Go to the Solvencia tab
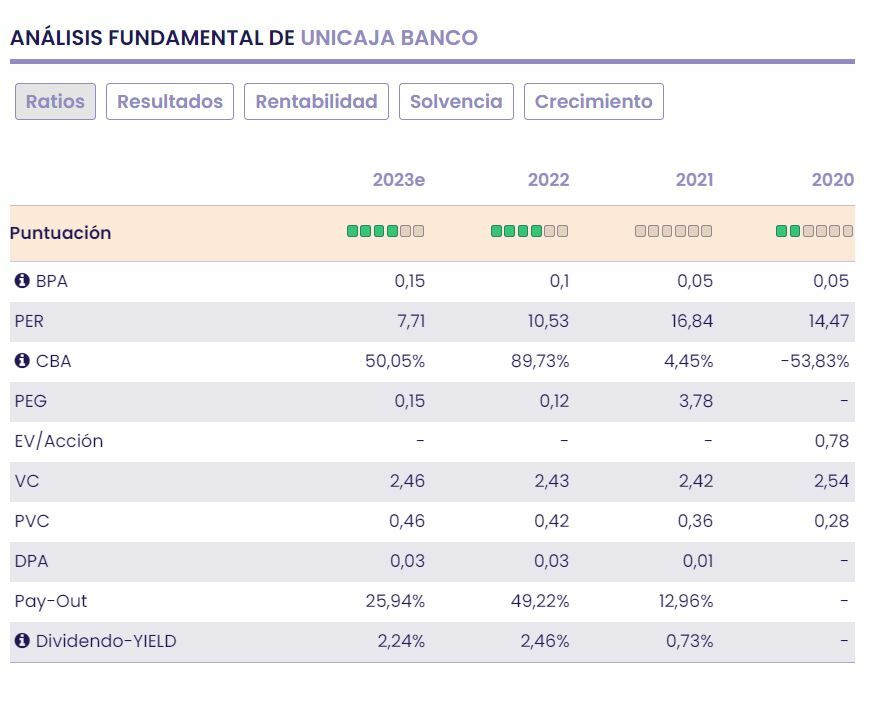This screenshot has height=703, width=871. tap(456, 102)
